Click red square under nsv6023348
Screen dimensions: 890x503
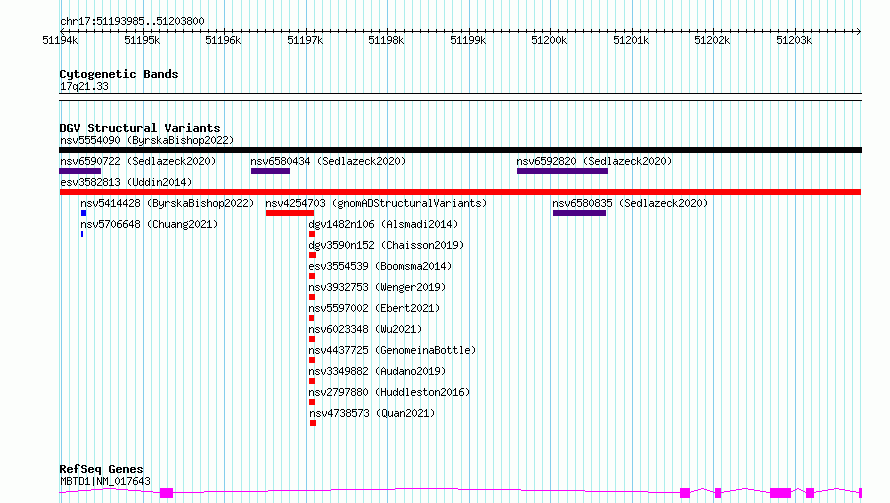tap(312, 339)
